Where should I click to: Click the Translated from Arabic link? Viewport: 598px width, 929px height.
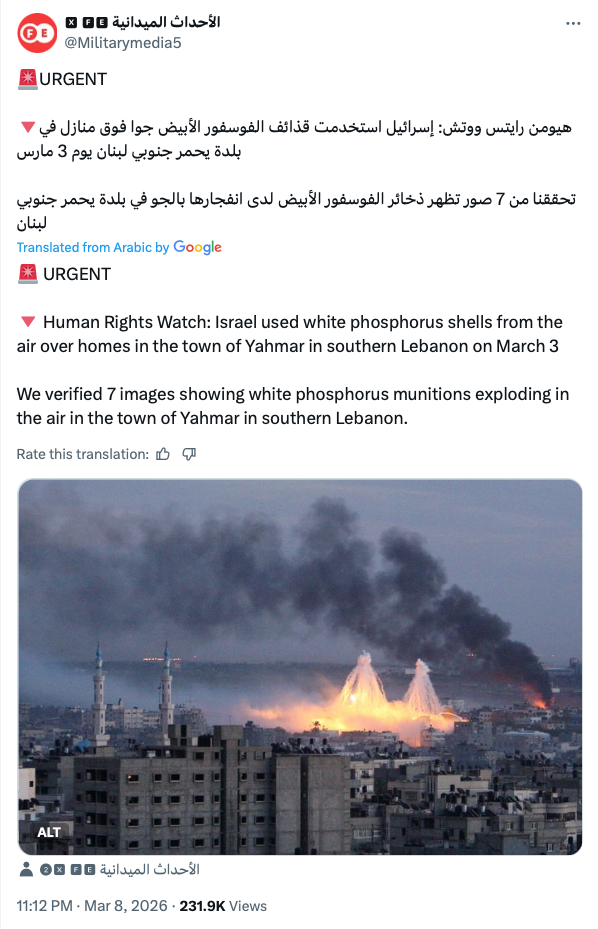pos(93,248)
